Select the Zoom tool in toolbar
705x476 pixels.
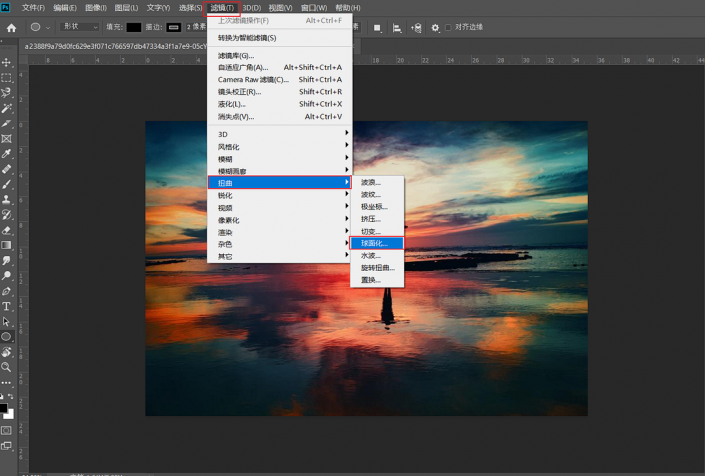(x=6, y=367)
